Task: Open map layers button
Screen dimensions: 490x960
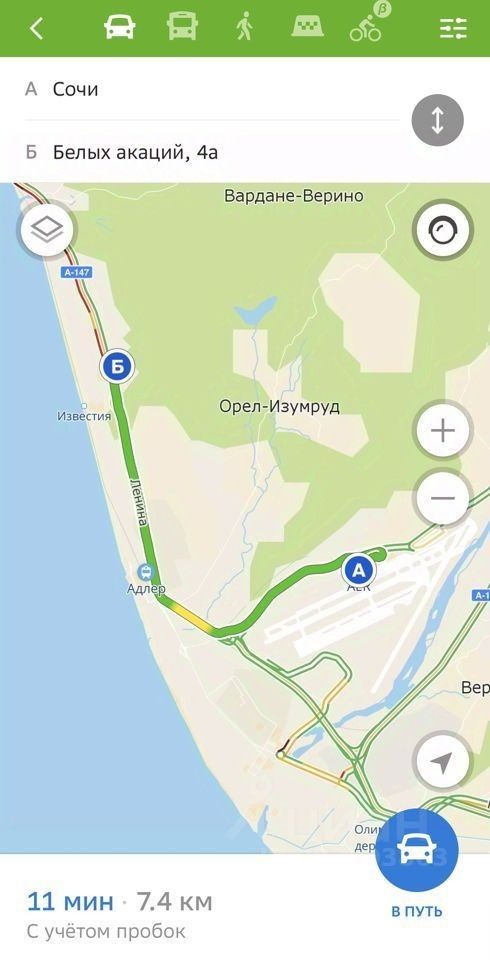Action: point(47,230)
